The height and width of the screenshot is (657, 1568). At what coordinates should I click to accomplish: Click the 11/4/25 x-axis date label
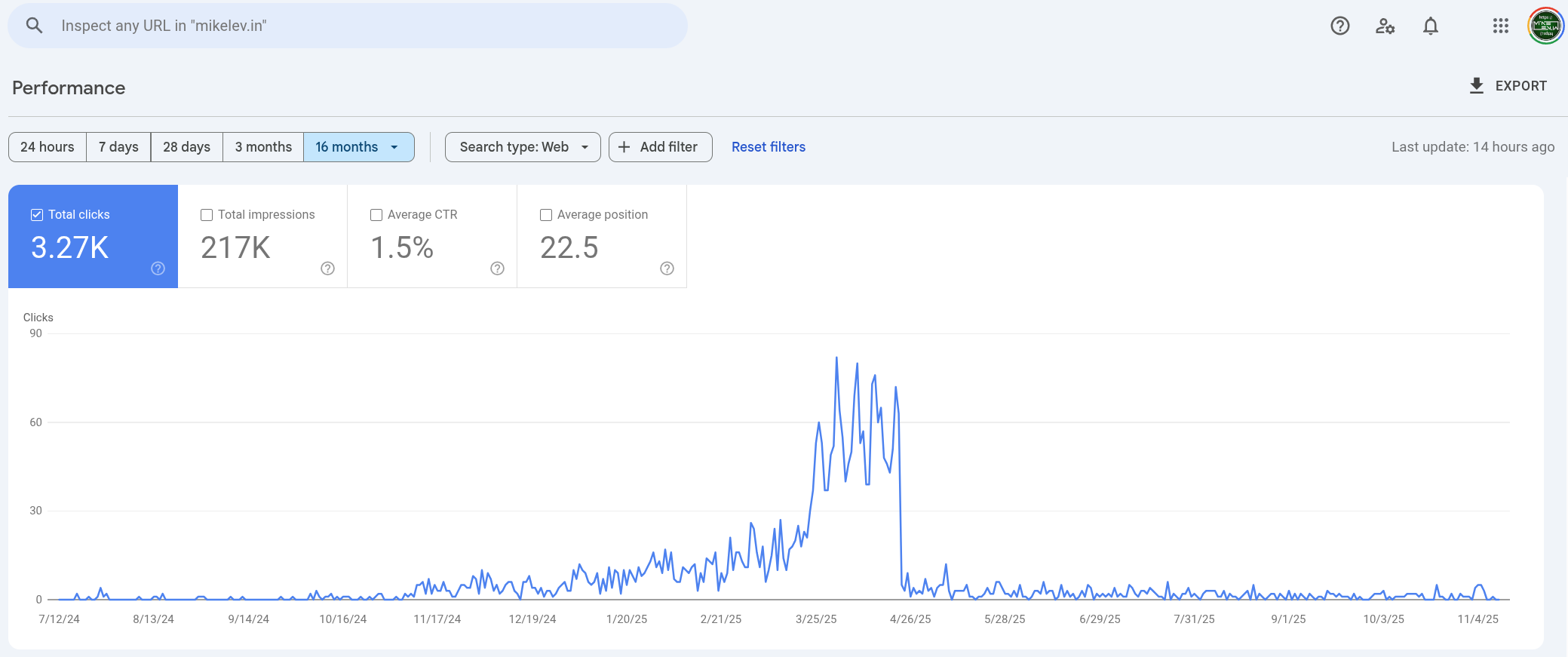click(1478, 619)
